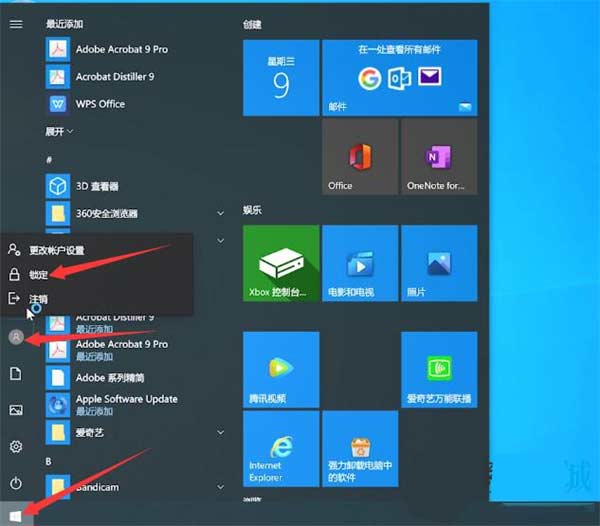Launch the Internet Explorer tile
This screenshot has height=526, width=600.
coord(281,449)
